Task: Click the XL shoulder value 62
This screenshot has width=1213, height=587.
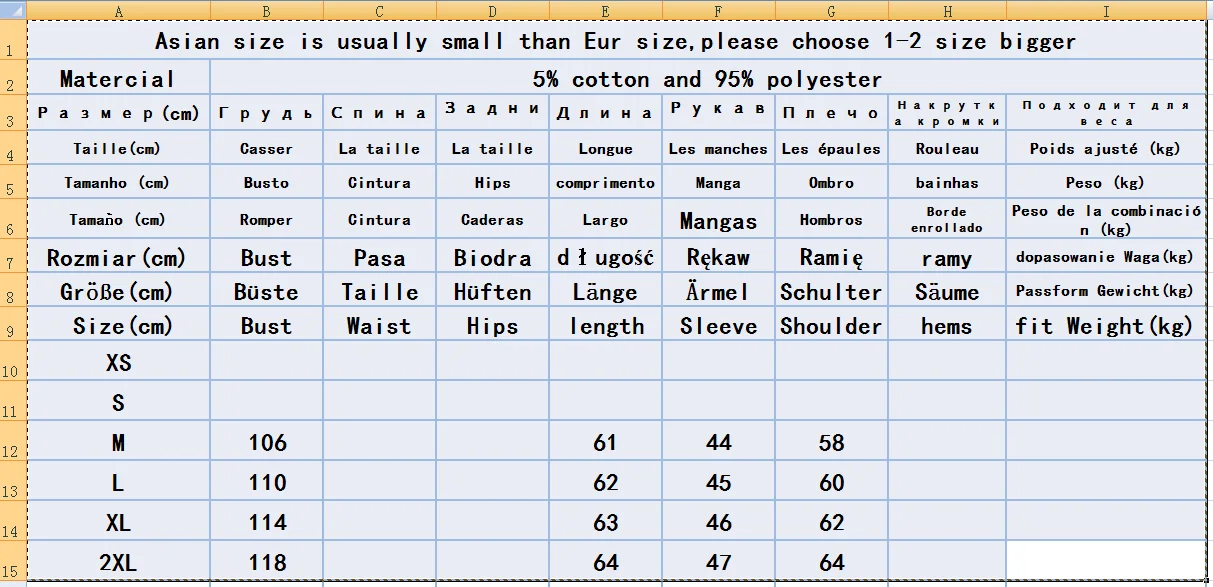Action: [831, 522]
